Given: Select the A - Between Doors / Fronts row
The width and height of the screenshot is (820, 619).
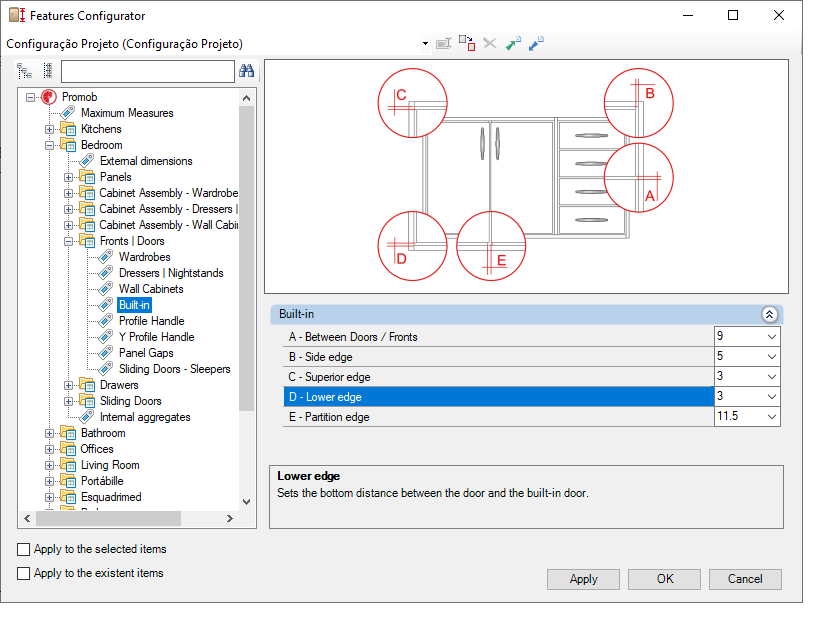Looking at the screenshot, I should point(498,337).
